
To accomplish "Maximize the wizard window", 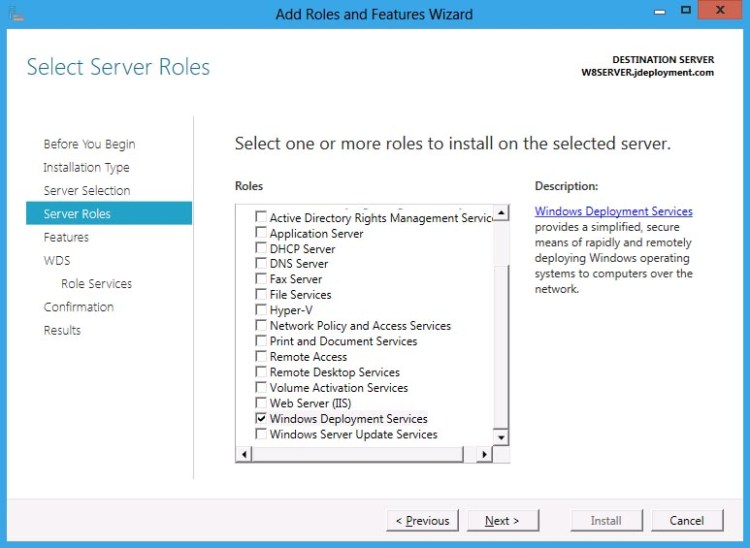I will click(x=686, y=11).
